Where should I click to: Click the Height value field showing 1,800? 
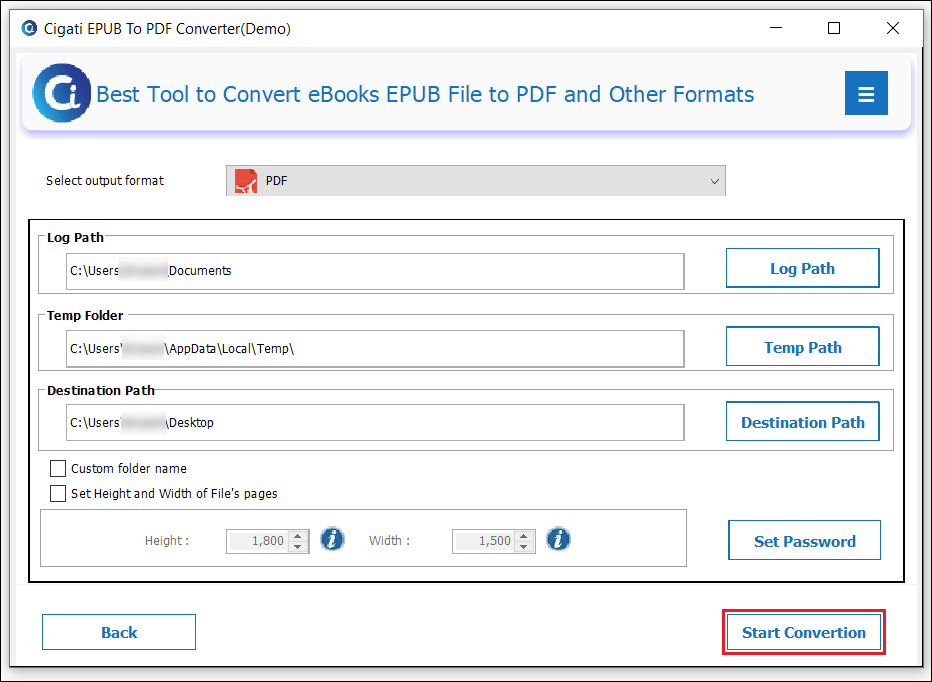[259, 541]
